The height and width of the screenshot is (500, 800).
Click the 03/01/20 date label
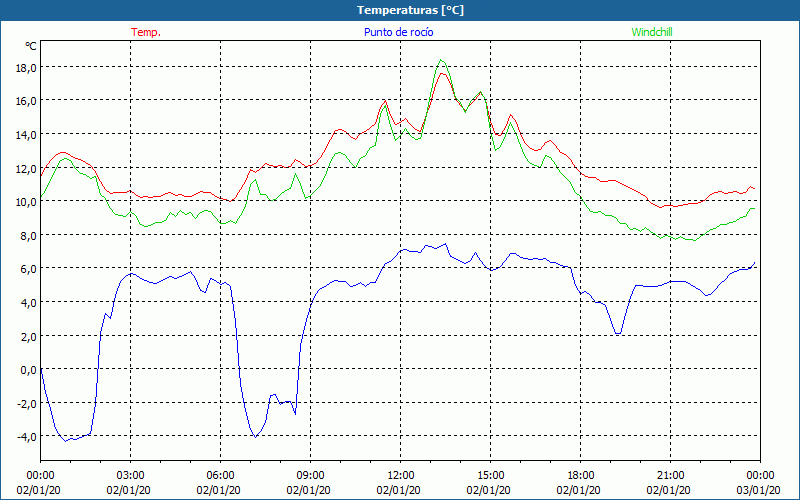coord(758,490)
